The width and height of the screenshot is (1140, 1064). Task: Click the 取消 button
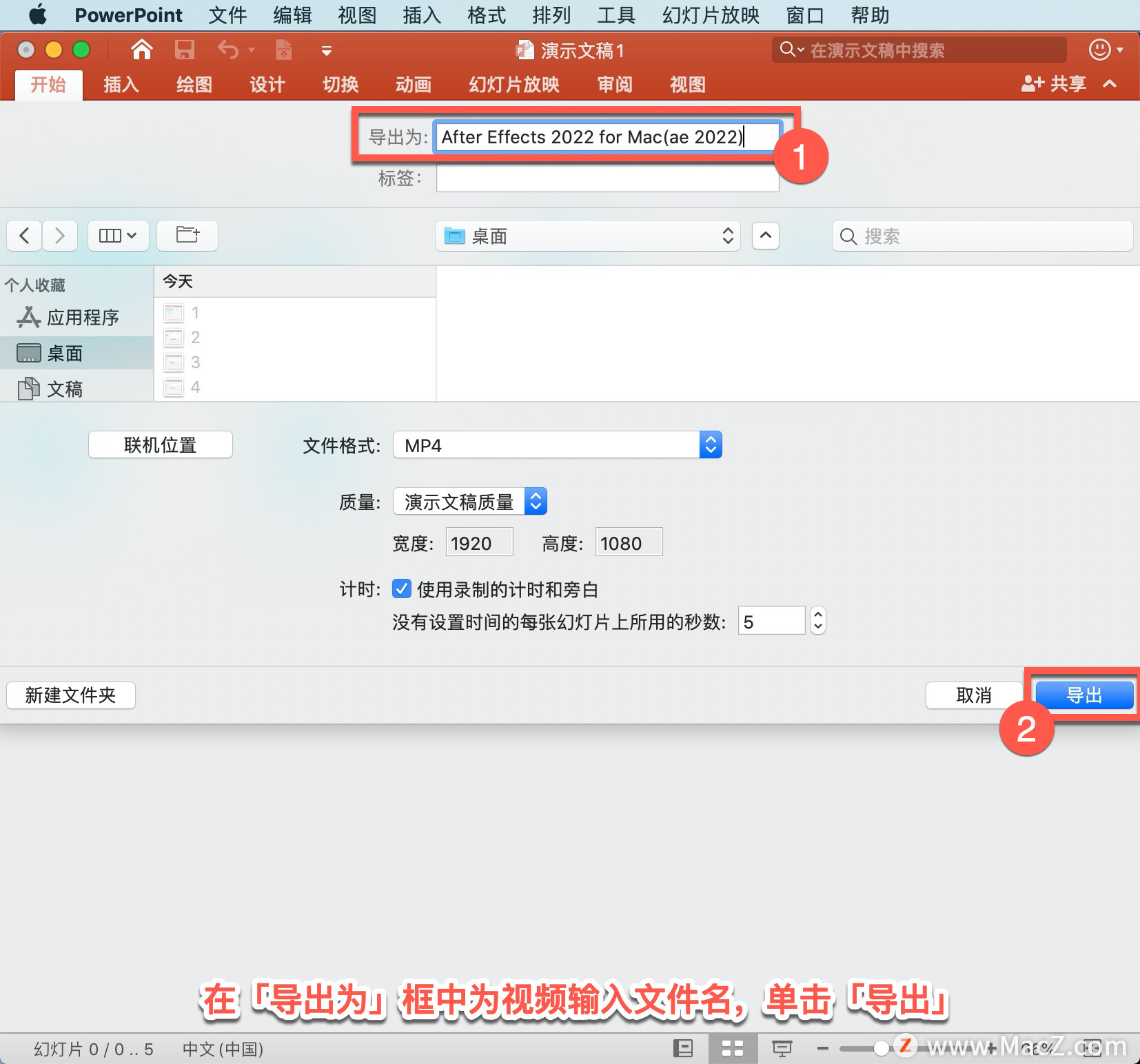[x=974, y=695]
